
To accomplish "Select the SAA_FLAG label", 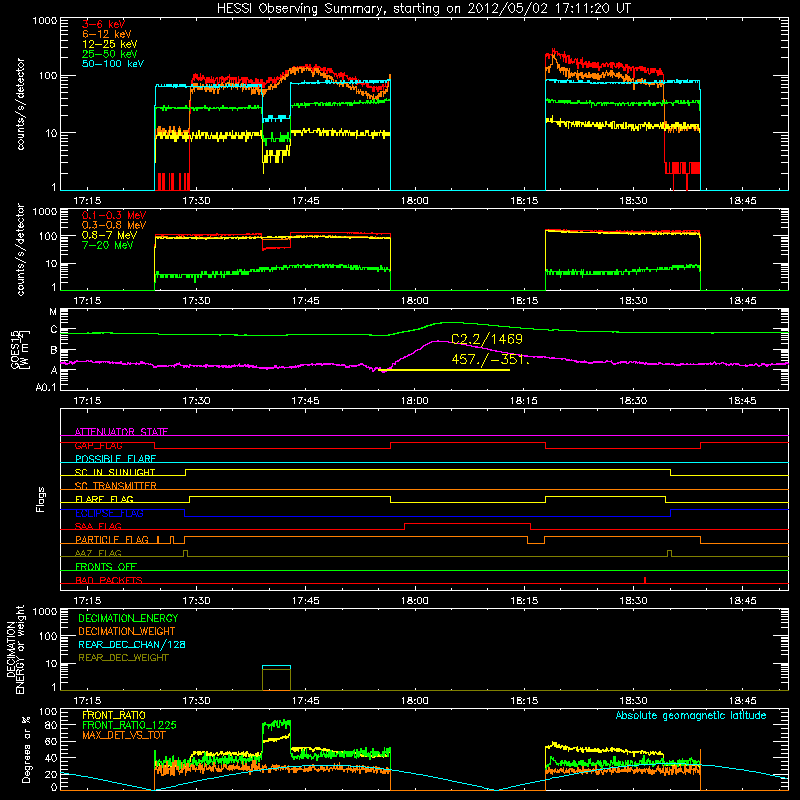I will 98,526.
